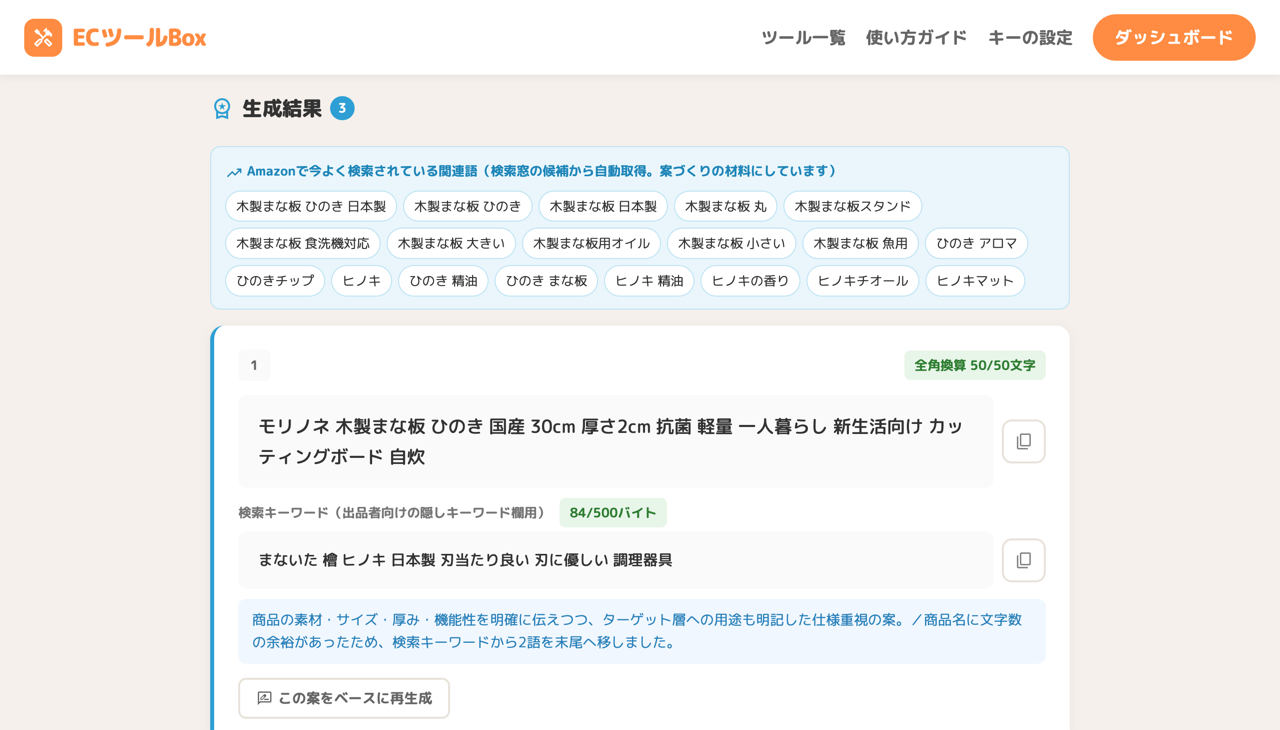Open the 使い方ガイド navigation link
The width and height of the screenshot is (1280, 730).
coord(916,37)
